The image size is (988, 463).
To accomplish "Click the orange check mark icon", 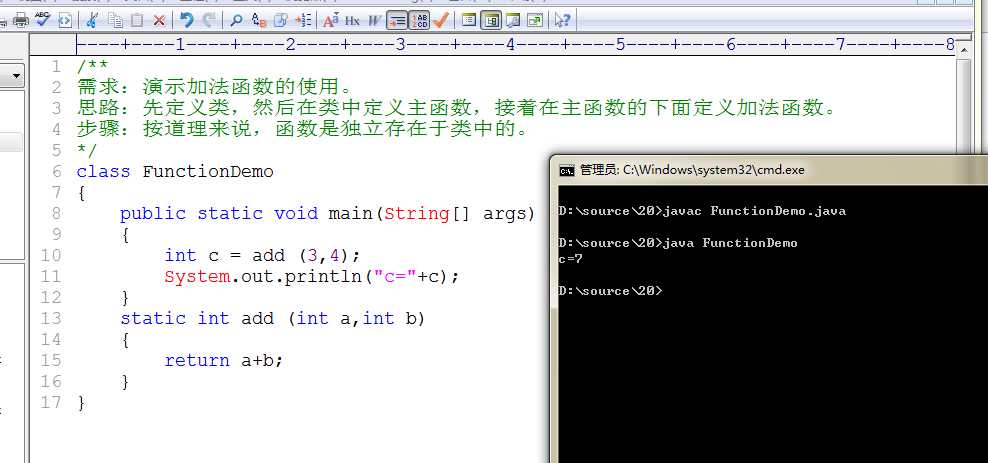I will point(440,21).
